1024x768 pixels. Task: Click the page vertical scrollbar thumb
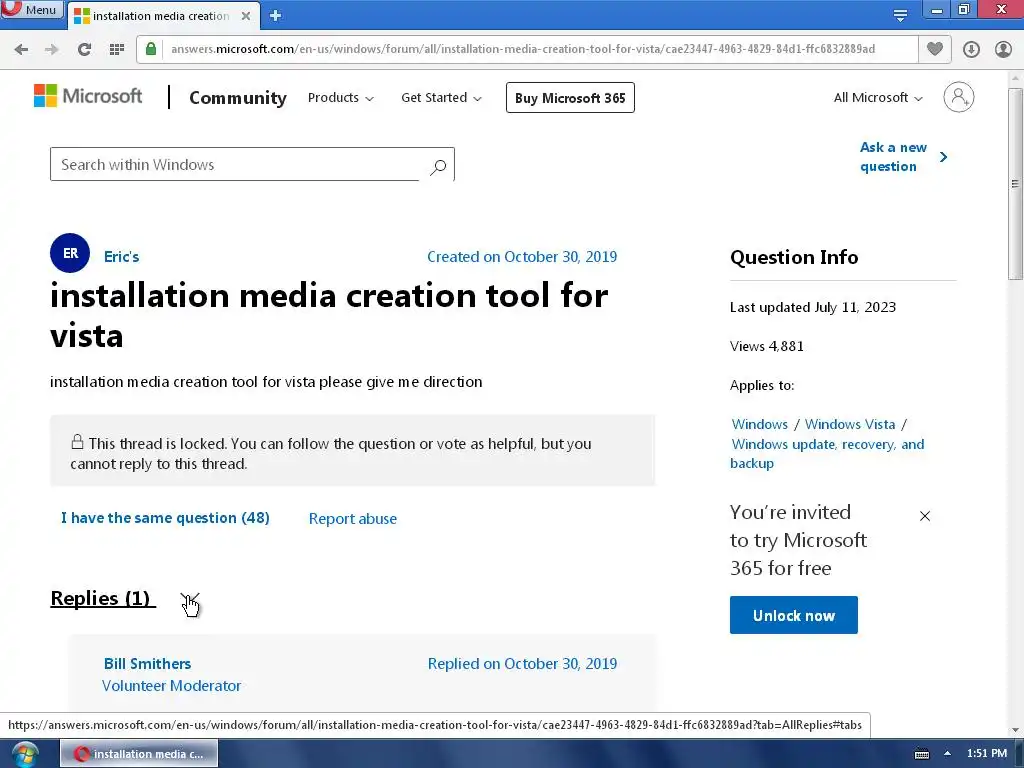(1015, 183)
